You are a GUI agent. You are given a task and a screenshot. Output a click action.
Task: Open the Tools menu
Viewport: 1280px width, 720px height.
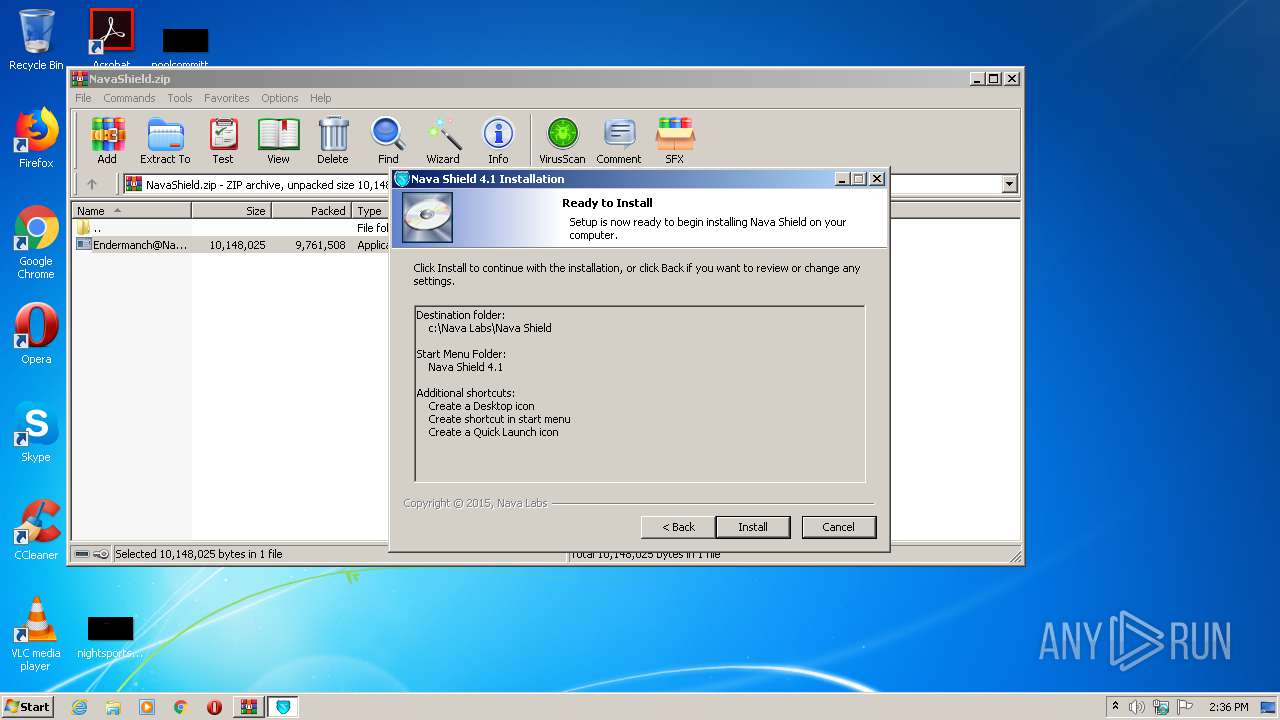(180, 98)
